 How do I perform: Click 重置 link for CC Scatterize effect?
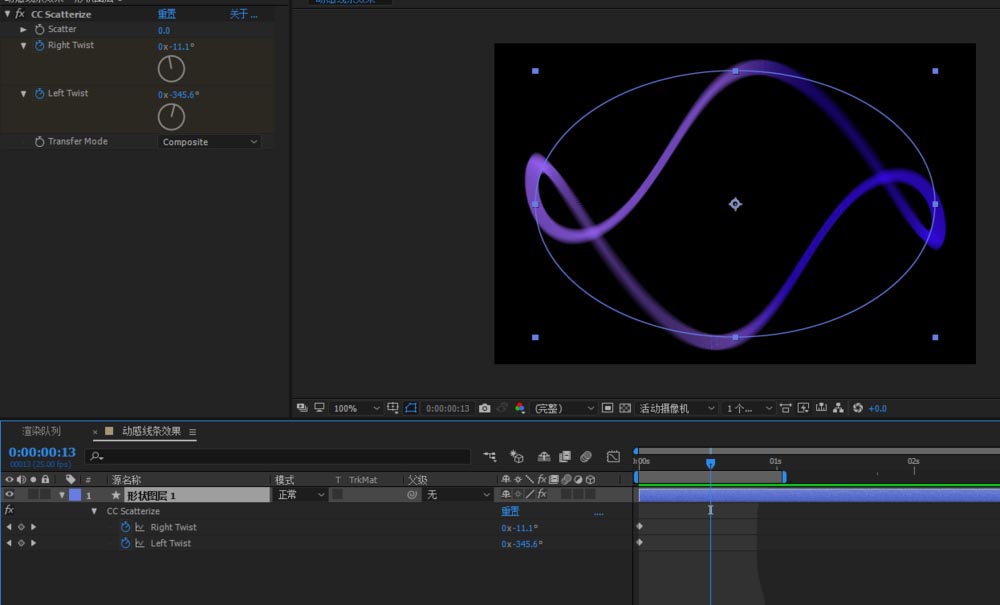click(168, 14)
